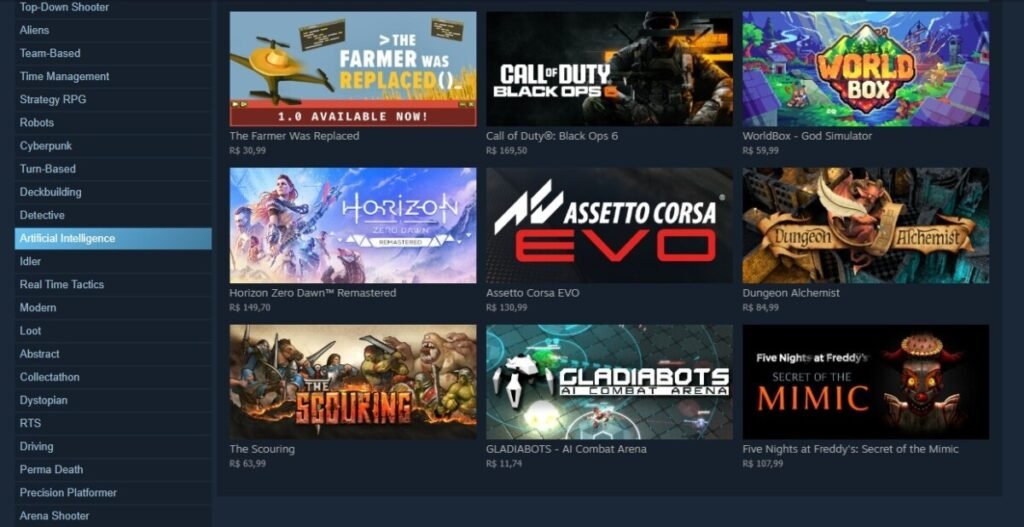
Task: Open the GLADIABOTS AI Combat Arena thumbnail
Action: click(609, 382)
